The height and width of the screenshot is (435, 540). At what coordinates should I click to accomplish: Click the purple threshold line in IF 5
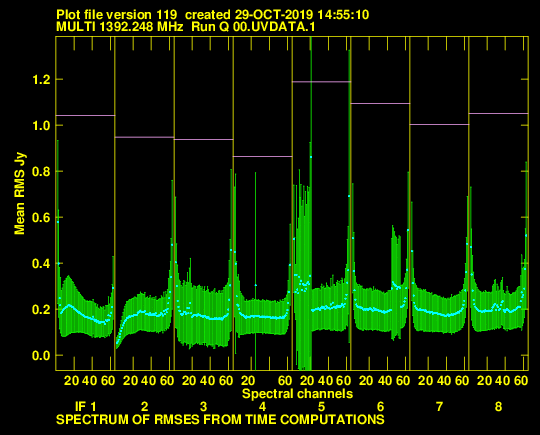point(321,82)
